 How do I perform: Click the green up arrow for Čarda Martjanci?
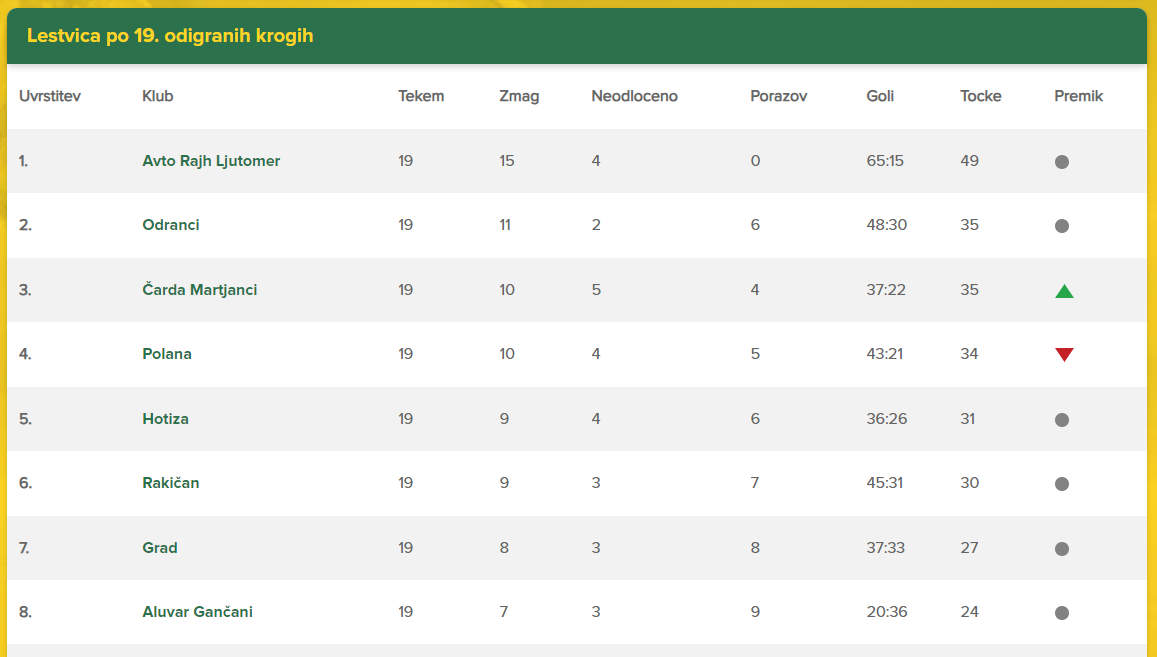1064,291
